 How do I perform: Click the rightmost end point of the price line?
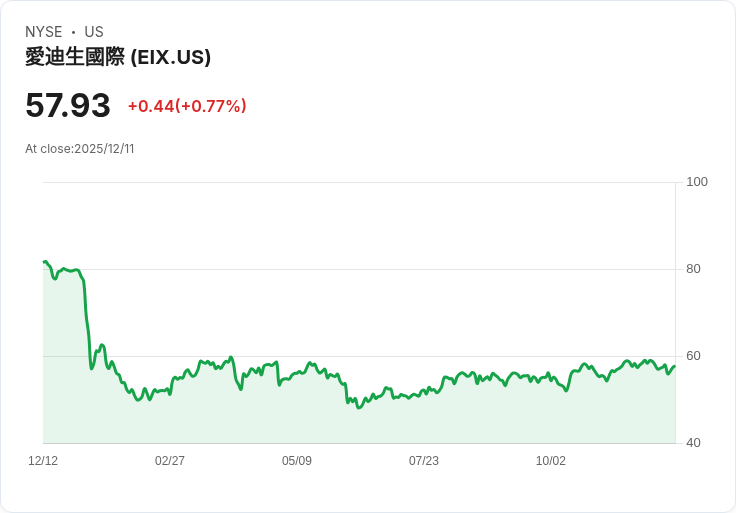[x=674, y=366]
